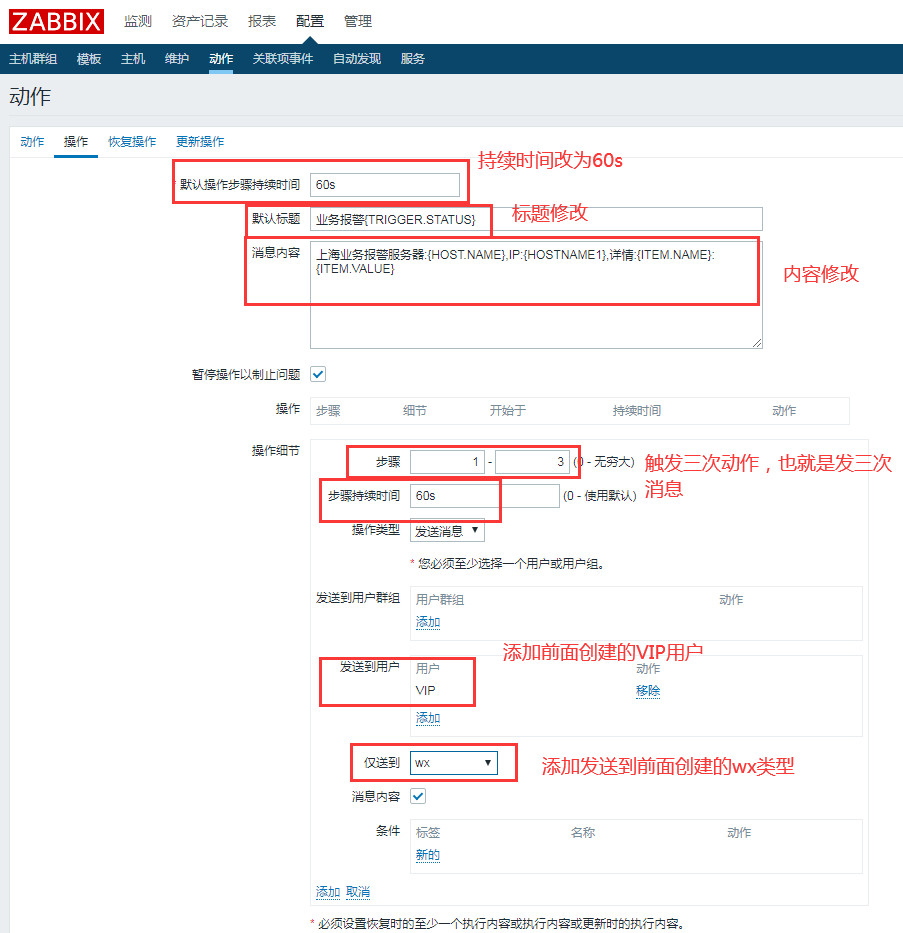Open the 配置 top menu
903x933 pixels.
[310, 21]
